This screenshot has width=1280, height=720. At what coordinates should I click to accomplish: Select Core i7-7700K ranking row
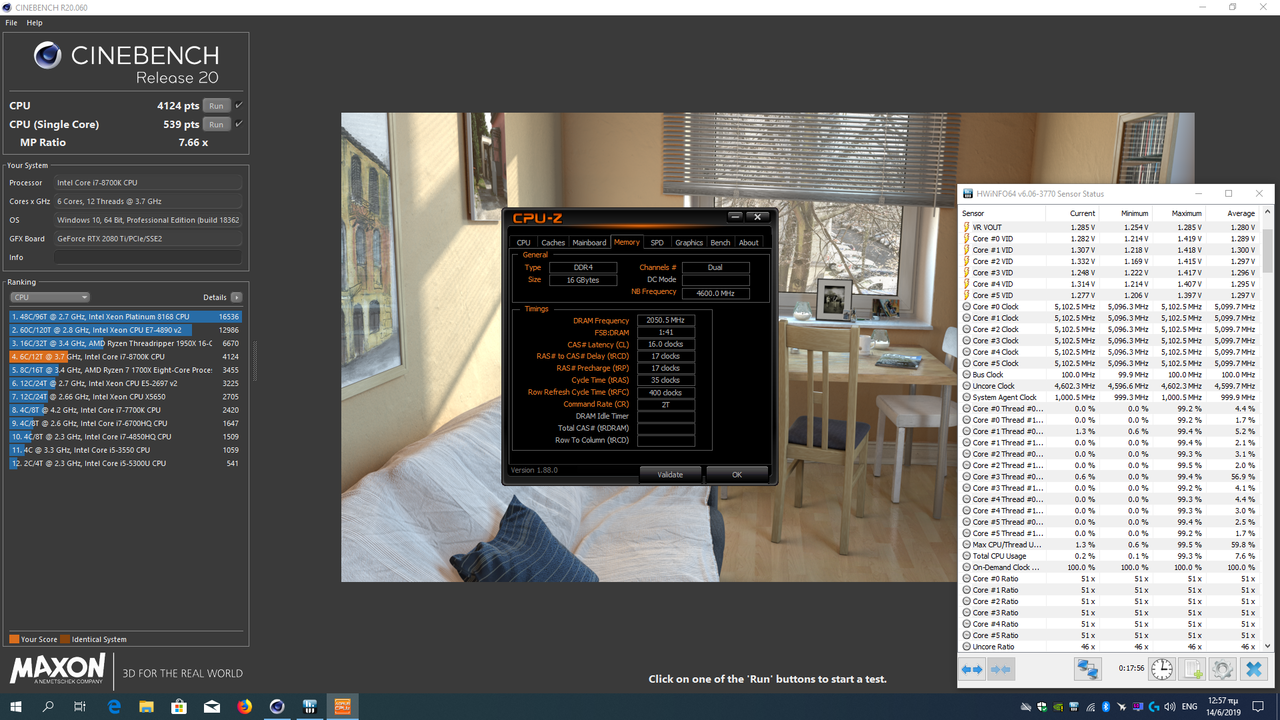click(125, 410)
